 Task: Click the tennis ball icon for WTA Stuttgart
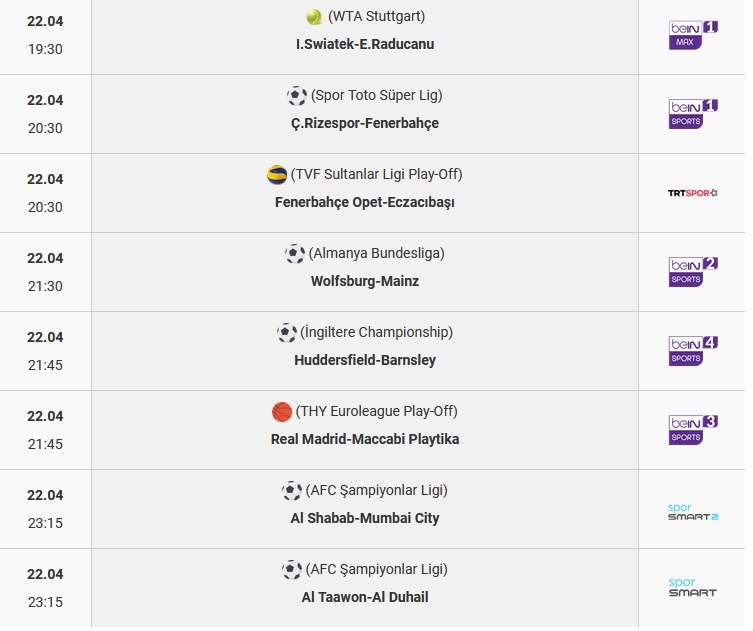click(x=314, y=17)
